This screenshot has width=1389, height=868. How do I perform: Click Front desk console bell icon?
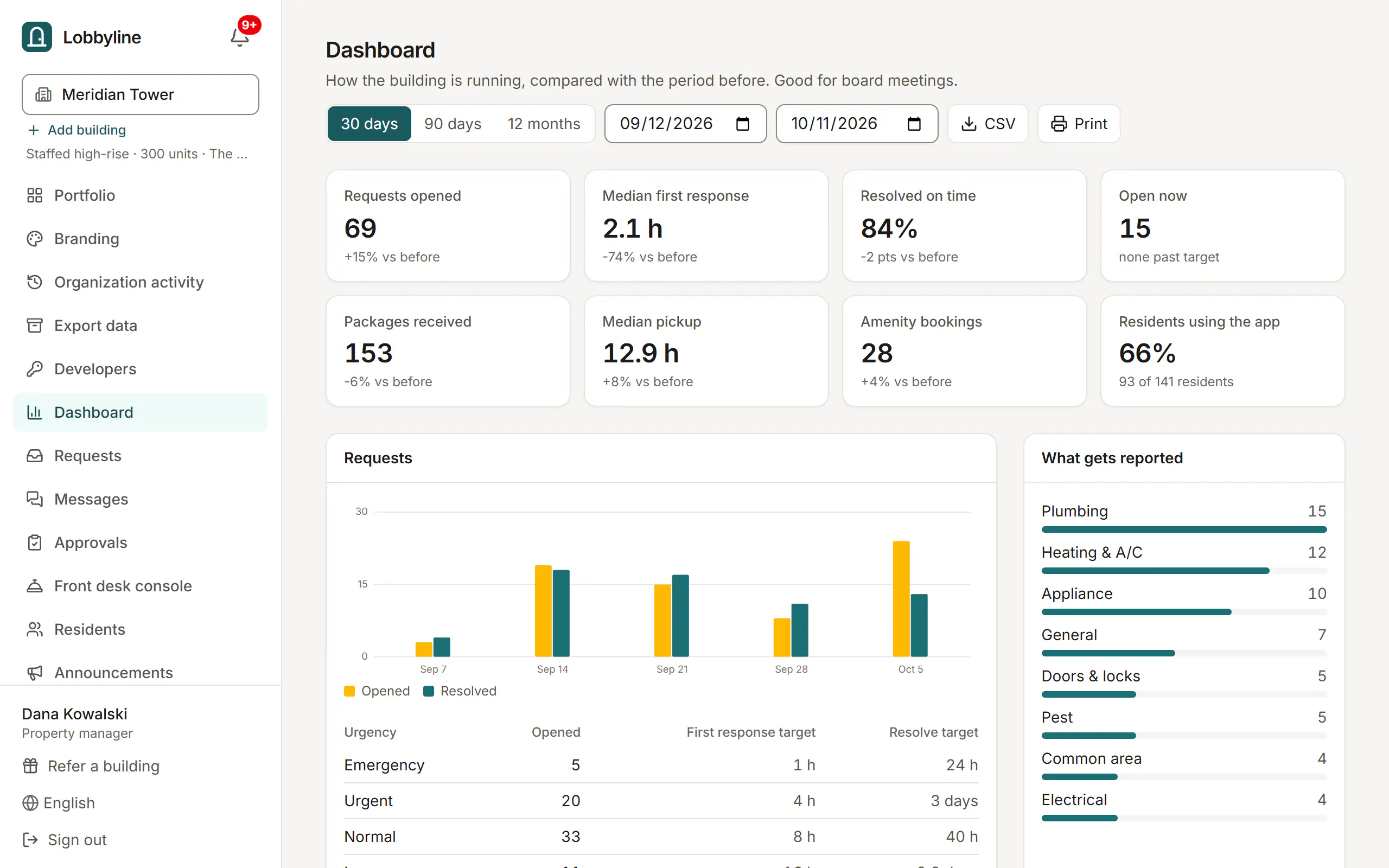point(34,585)
